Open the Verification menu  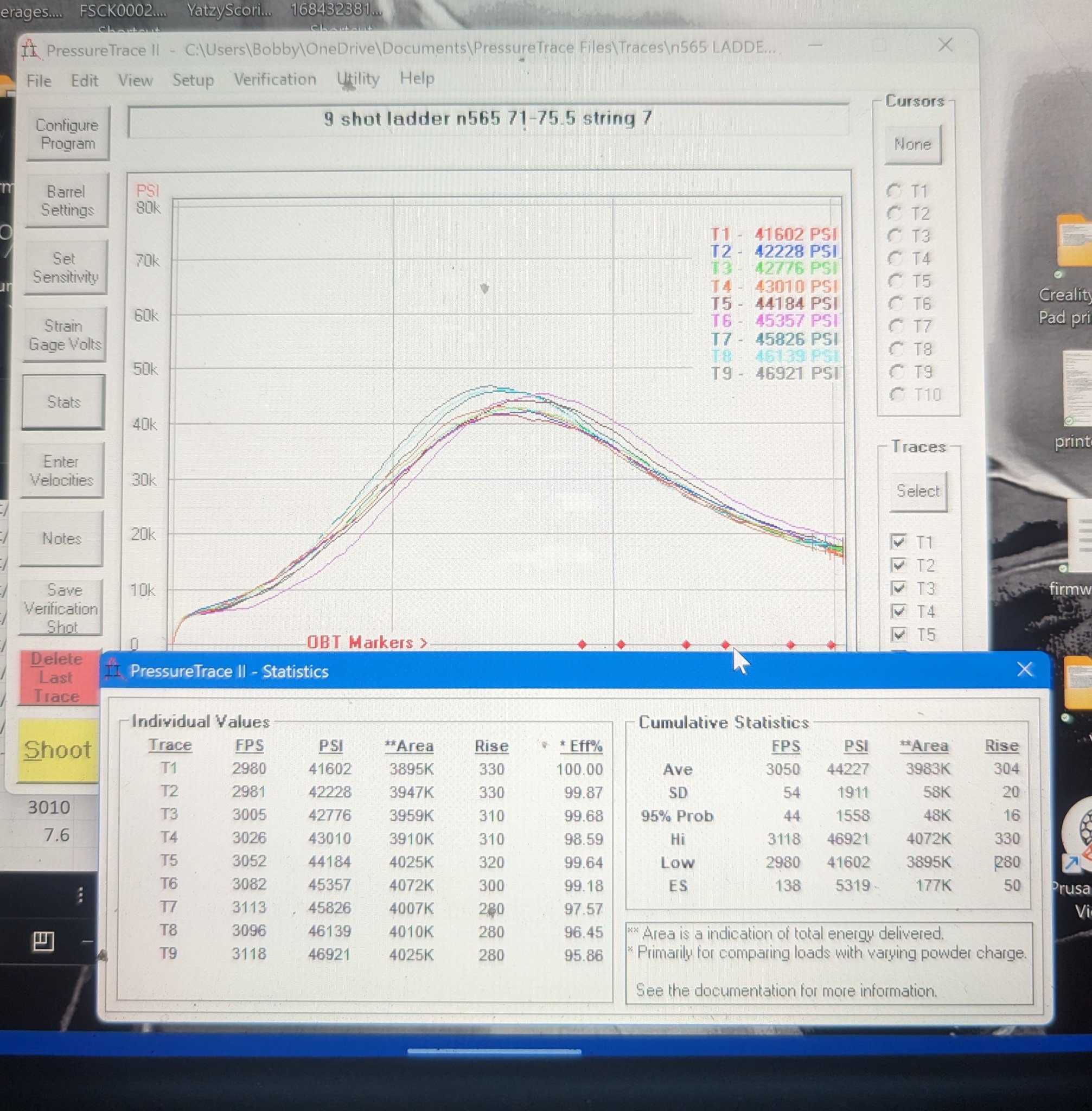274,79
